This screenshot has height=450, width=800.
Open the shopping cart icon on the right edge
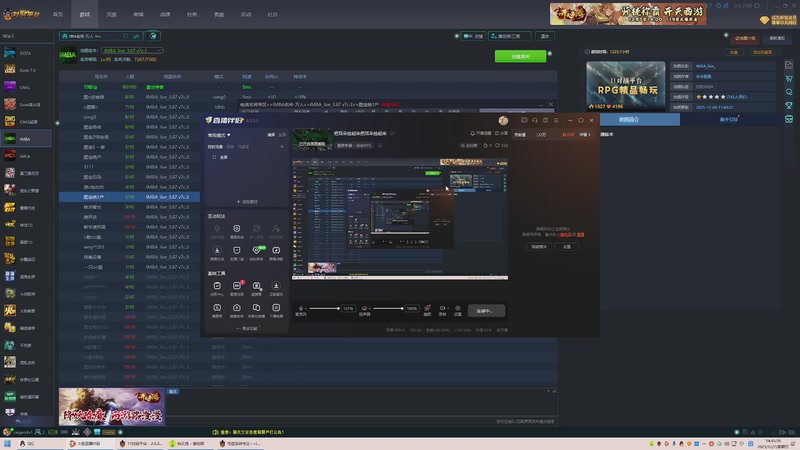point(789,79)
